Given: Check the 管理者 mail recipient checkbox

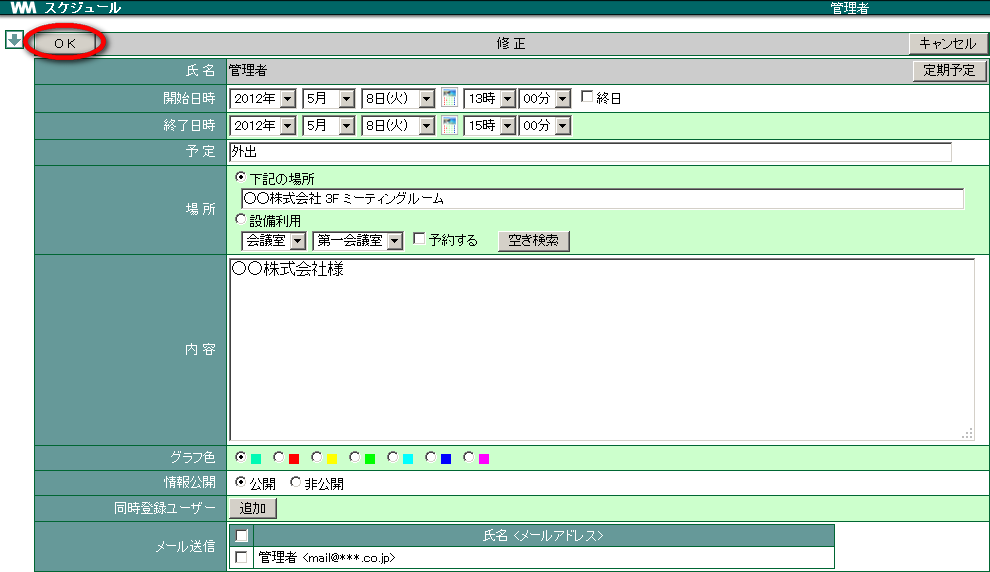Looking at the screenshot, I should point(241,557).
